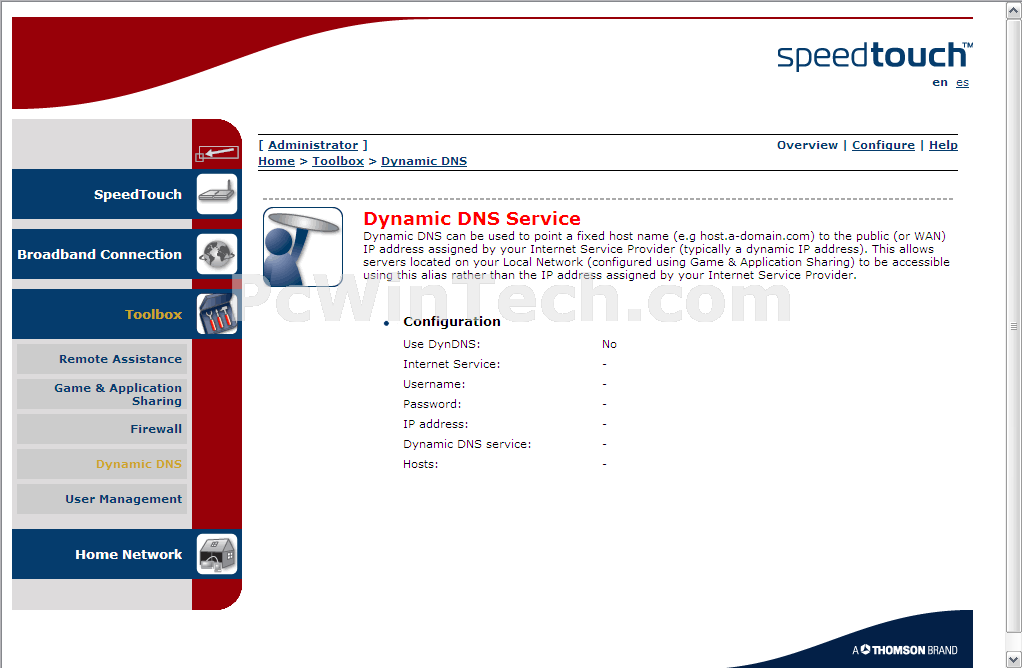
Task: Click the SpeedTouch router icon
Action: pyautogui.click(x=217, y=194)
